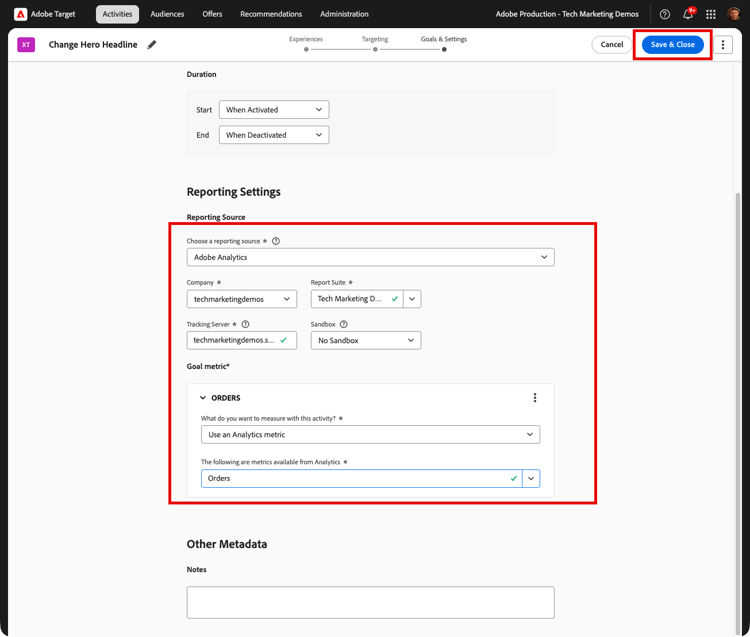Click the Cancel button
Screen dimensions: 750x637
tap(612, 44)
